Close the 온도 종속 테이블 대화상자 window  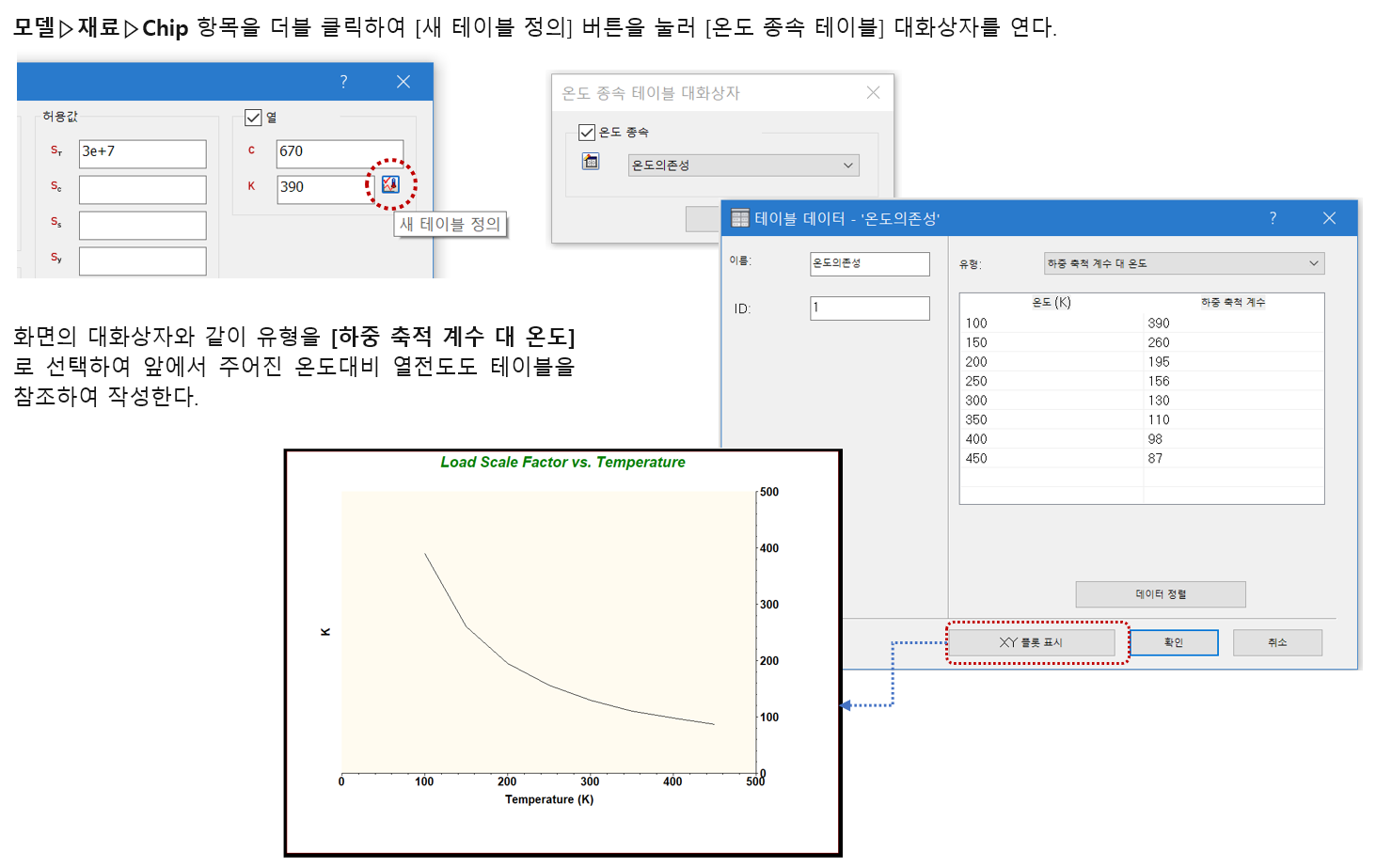pyautogui.click(x=873, y=92)
